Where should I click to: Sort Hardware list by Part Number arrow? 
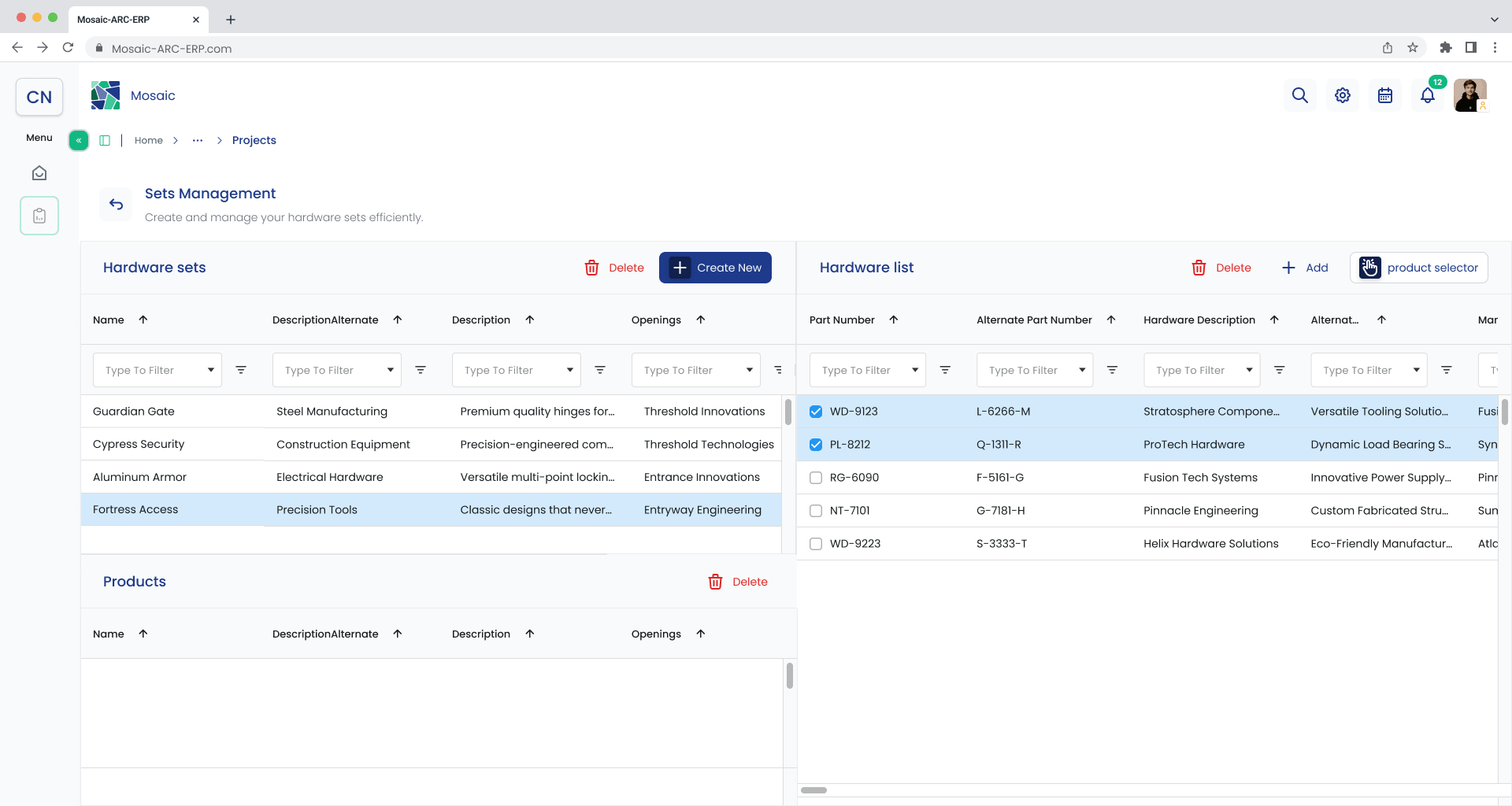click(894, 320)
